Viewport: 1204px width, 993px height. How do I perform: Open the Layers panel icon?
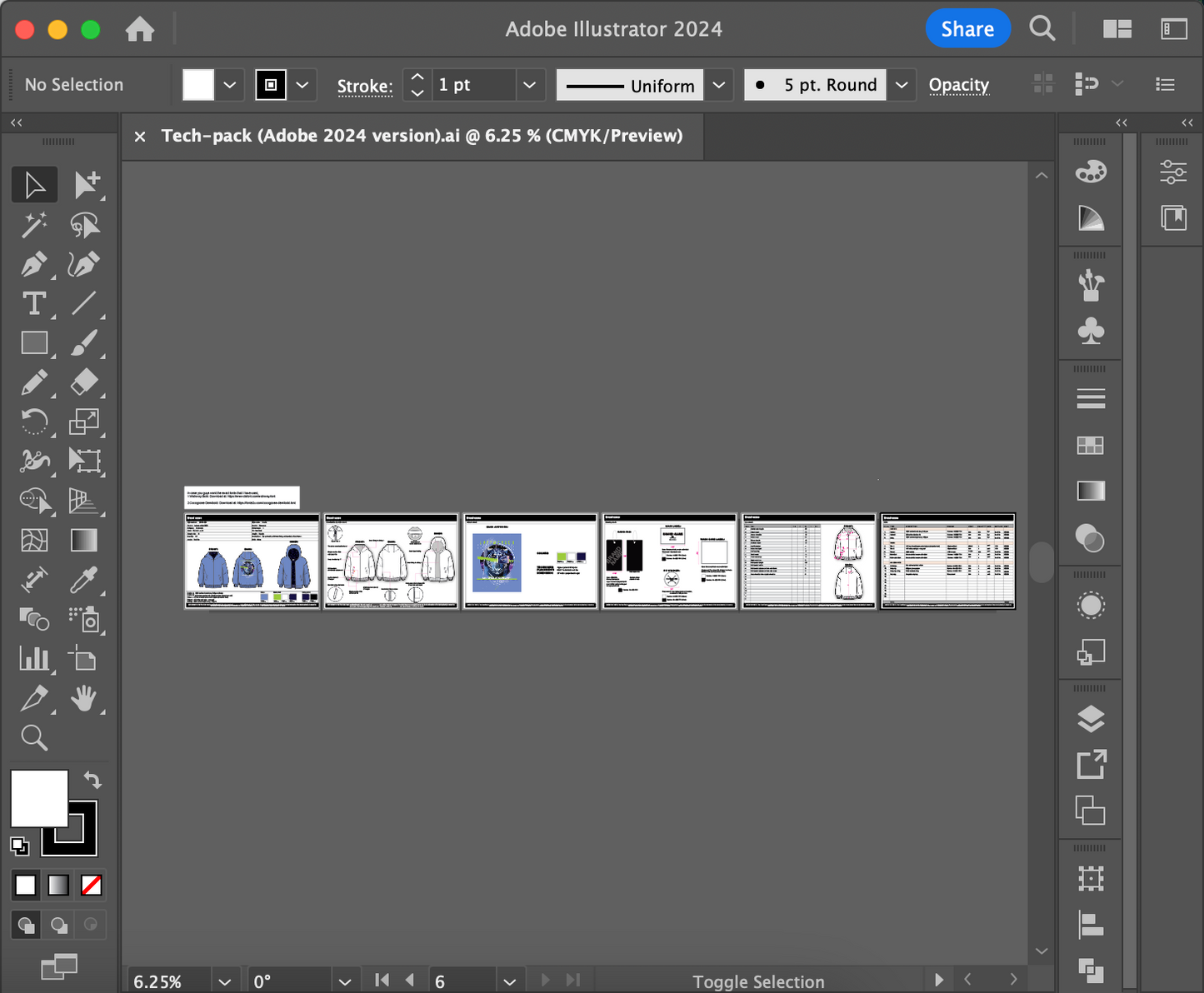point(1091,719)
